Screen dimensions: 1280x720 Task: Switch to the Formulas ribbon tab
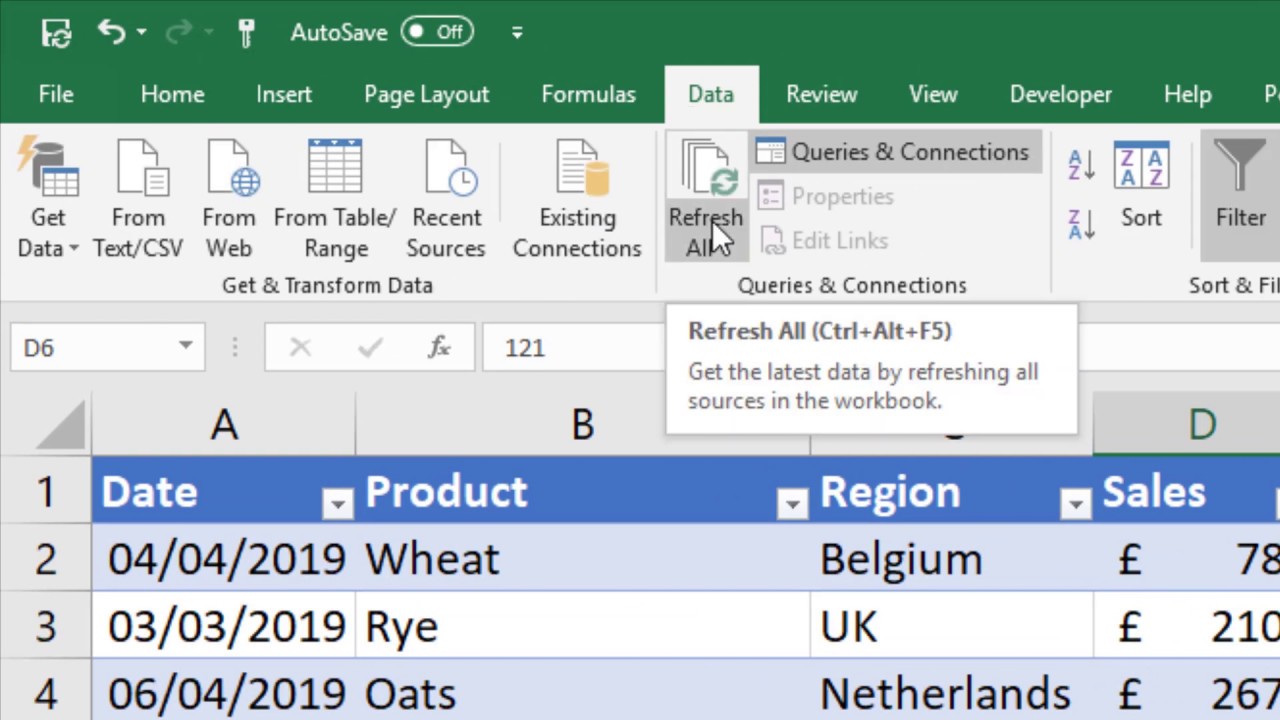588,93
